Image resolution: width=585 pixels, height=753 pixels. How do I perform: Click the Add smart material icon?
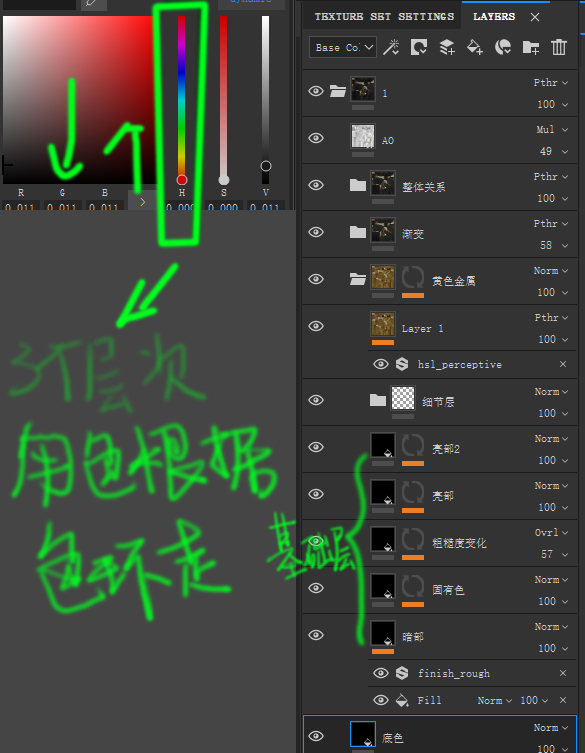(x=502, y=47)
